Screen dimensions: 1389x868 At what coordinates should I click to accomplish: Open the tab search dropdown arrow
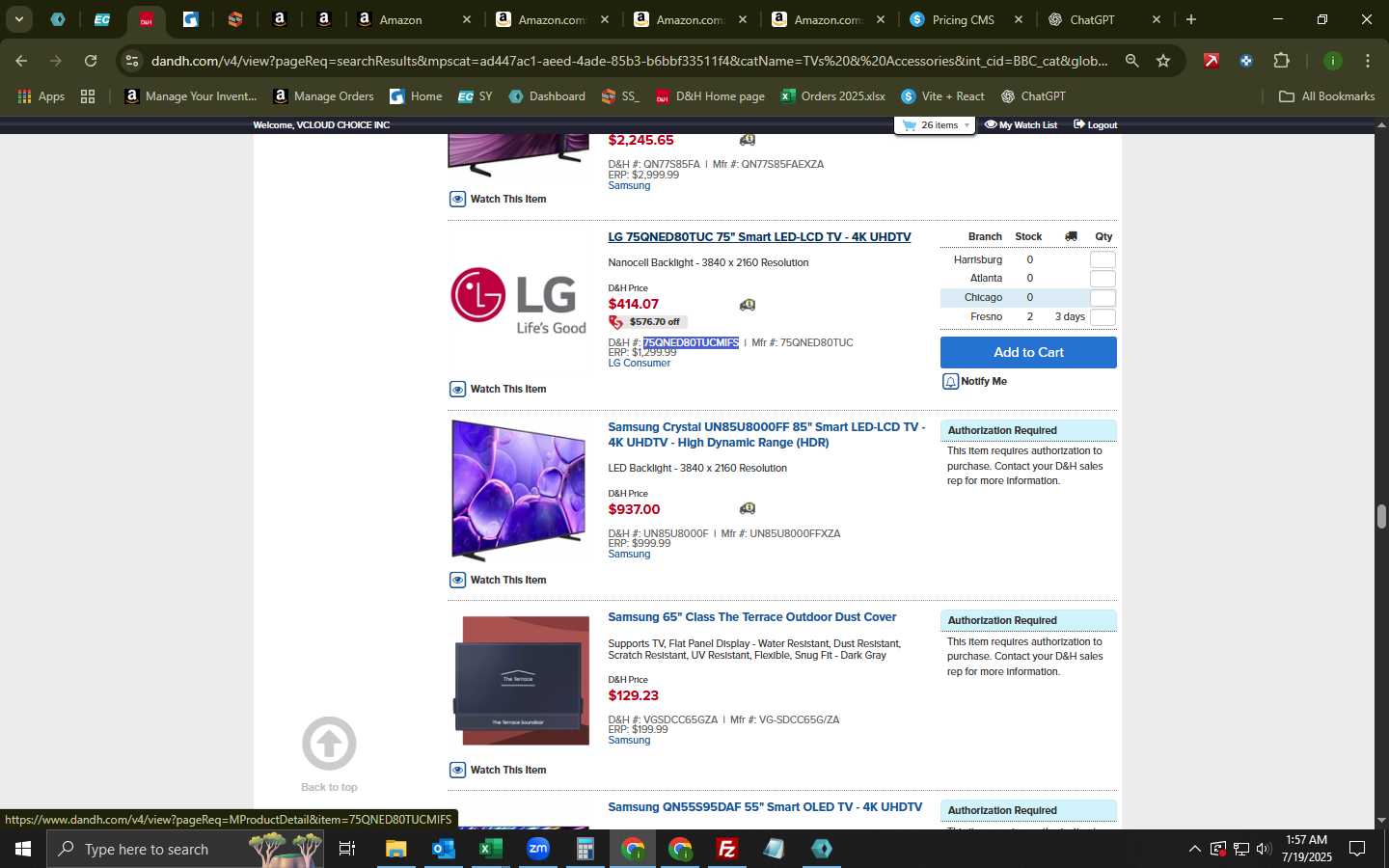point(18,19)
